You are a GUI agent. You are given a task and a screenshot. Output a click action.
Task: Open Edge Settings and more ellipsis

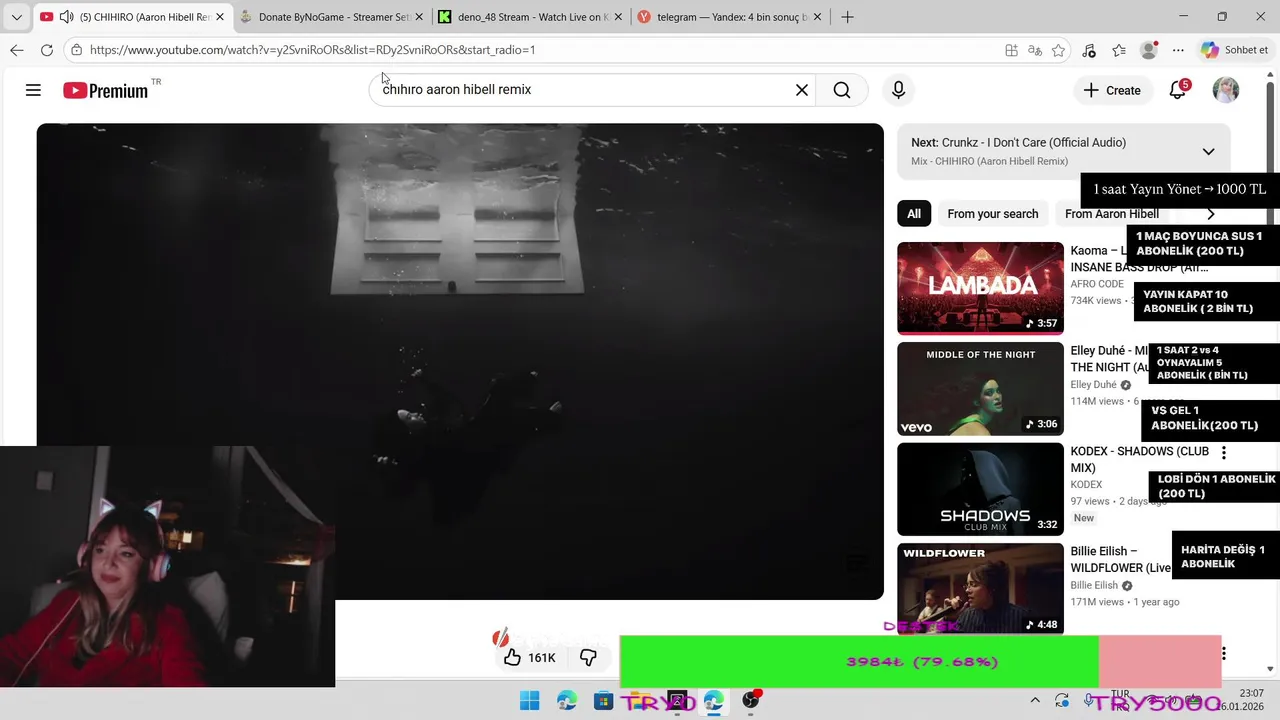1178,50
